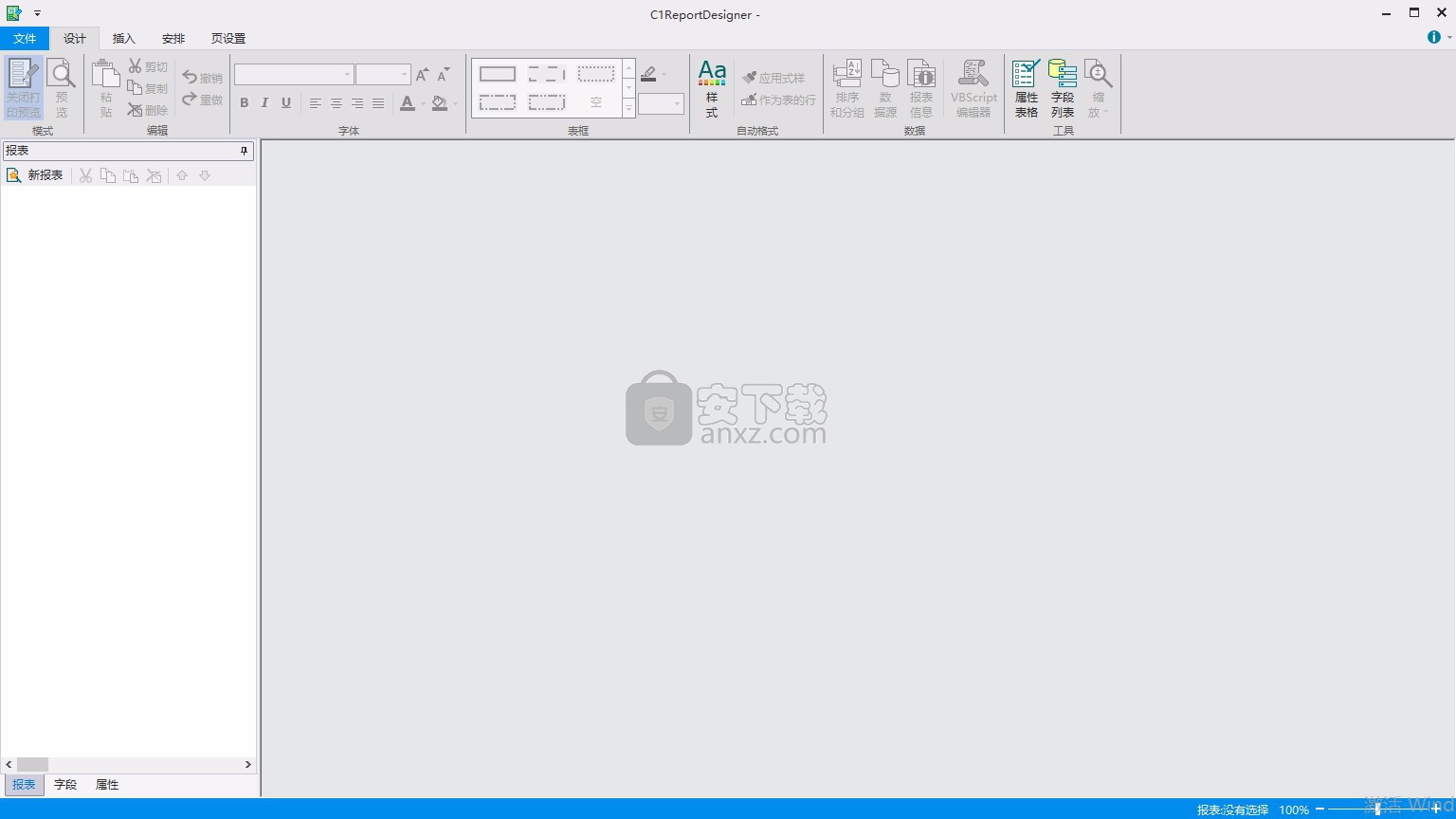Viewport: 1456px width, 819px height.
Task: Switch to the 设计 ribbon tab
Action: pos(75,38)
